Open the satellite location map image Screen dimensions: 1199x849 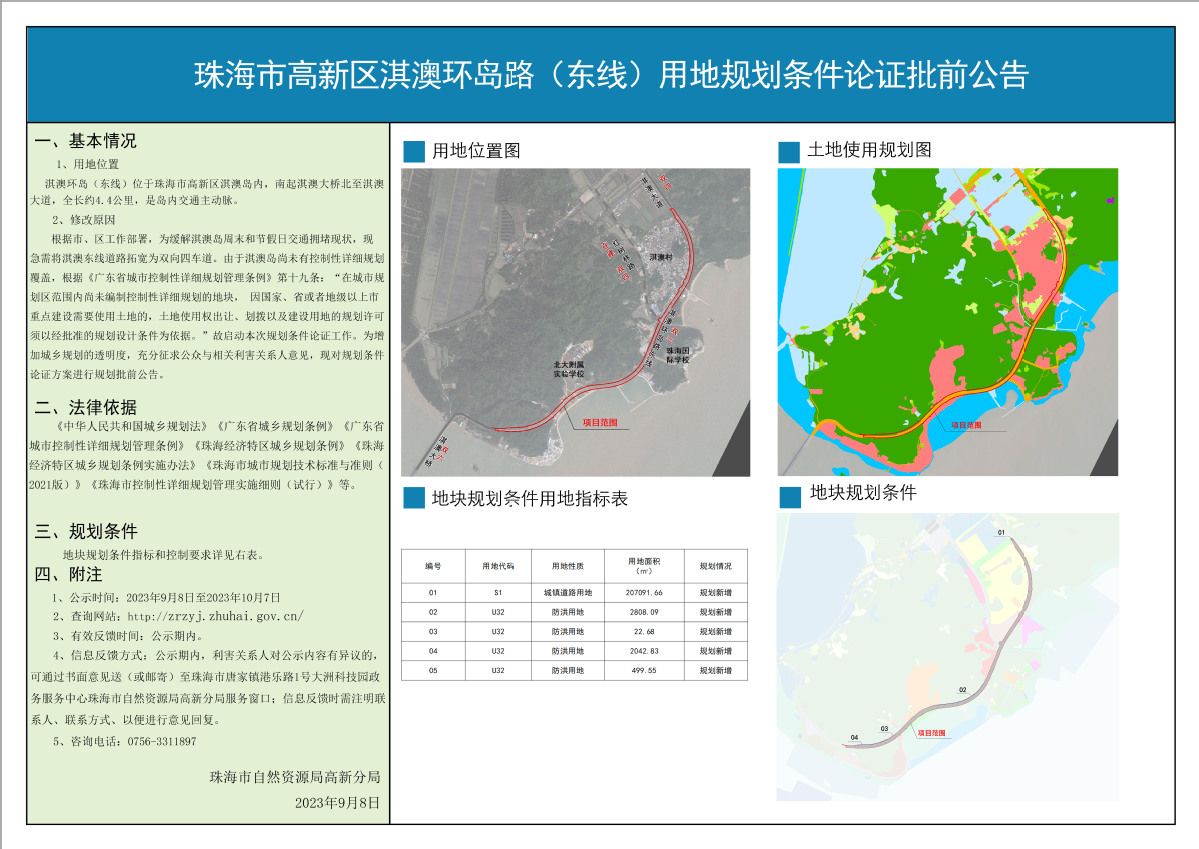coord(575,322)
